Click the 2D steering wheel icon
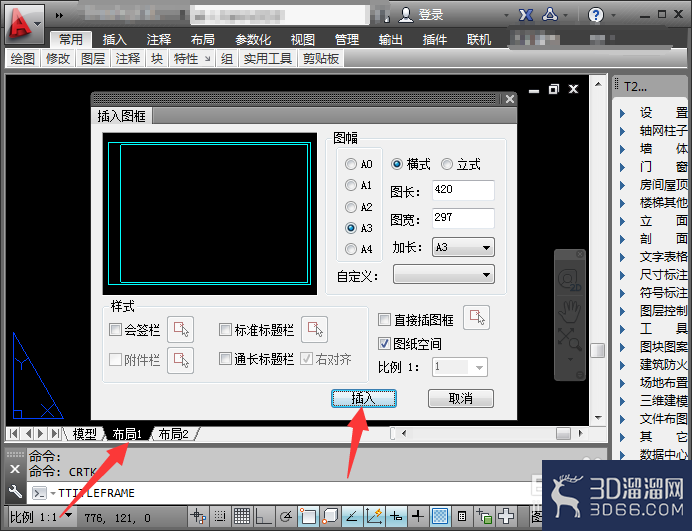Screen dimensions: 692x531 click(x=569, y=279)
